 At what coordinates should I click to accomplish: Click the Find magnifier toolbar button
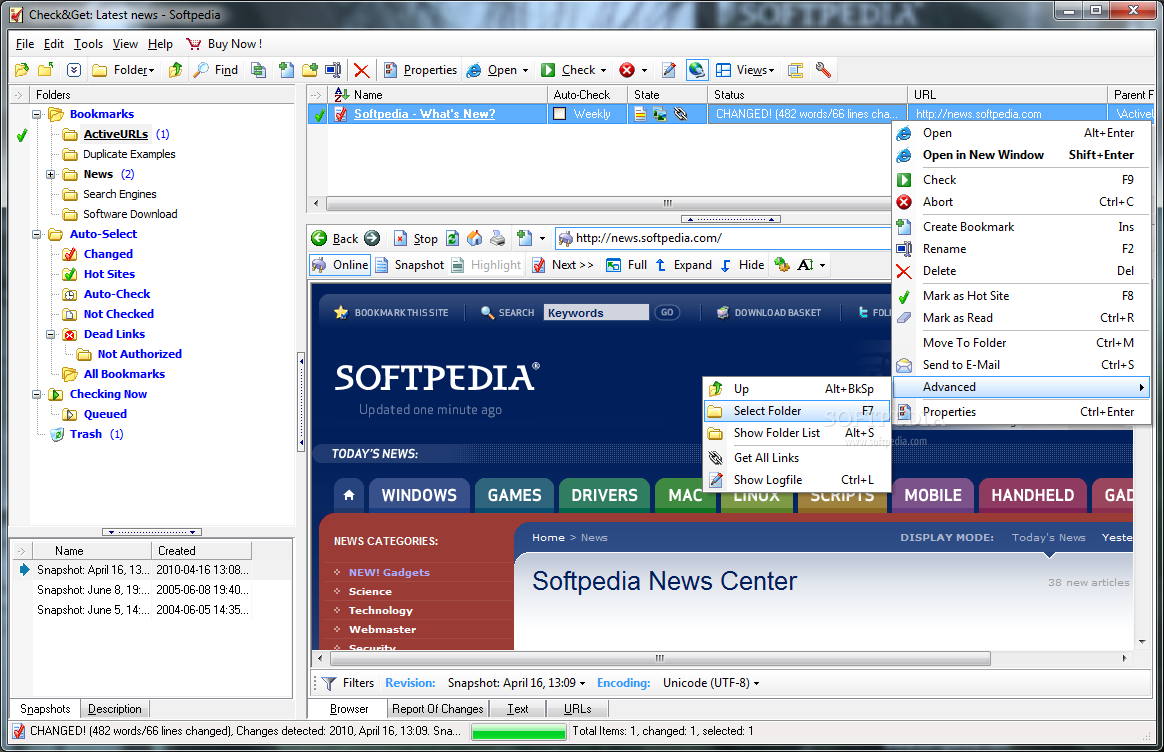tap(216, 70)
